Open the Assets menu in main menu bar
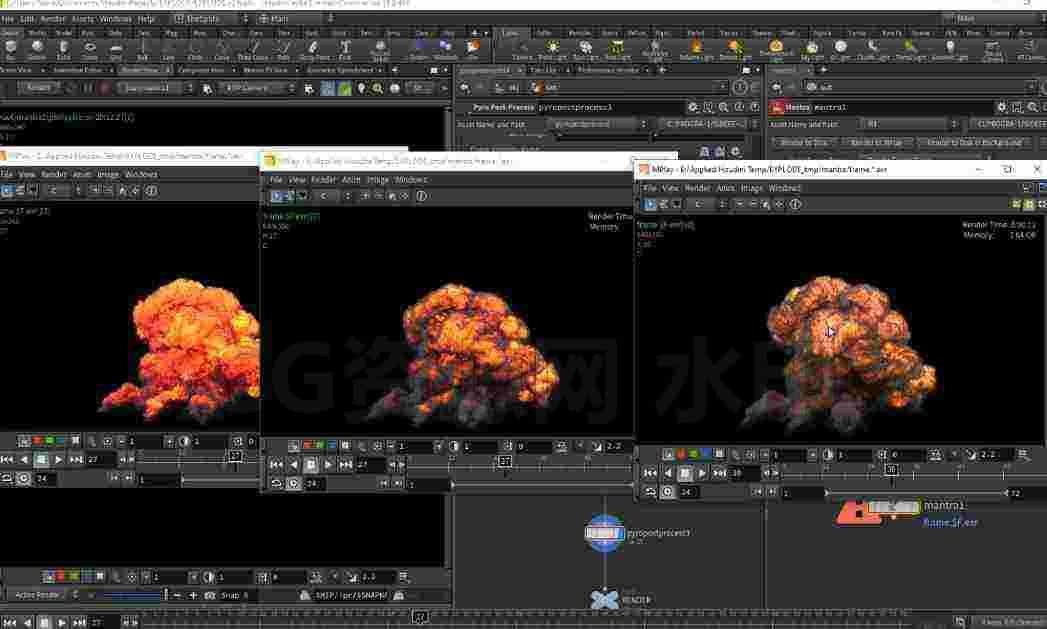Screen dimensions: 1047x629 (x=83, y=19)
